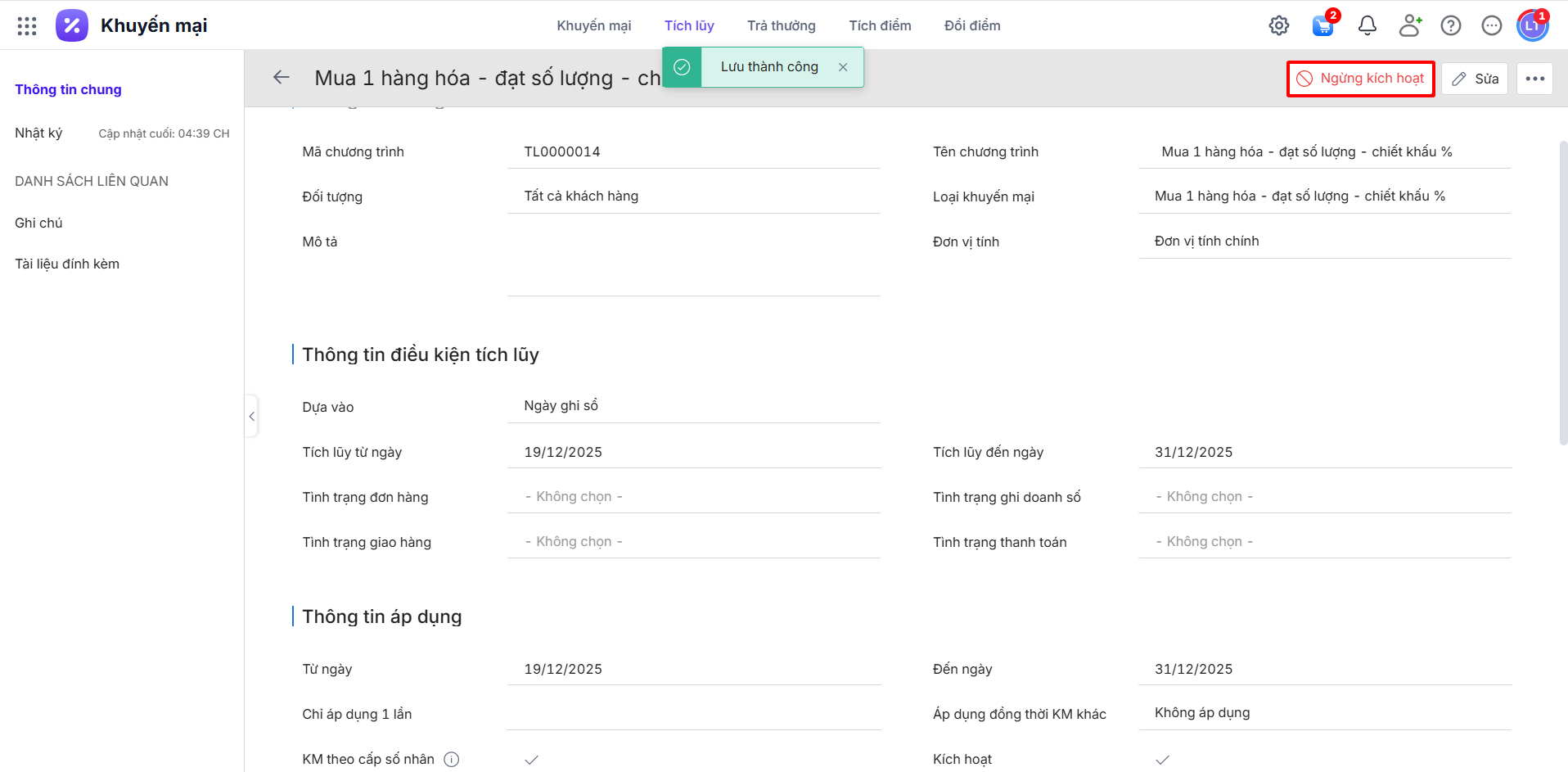The image size is (1568, 772).
Task: Open settings gear icon
Action: tap(1278, 26)
